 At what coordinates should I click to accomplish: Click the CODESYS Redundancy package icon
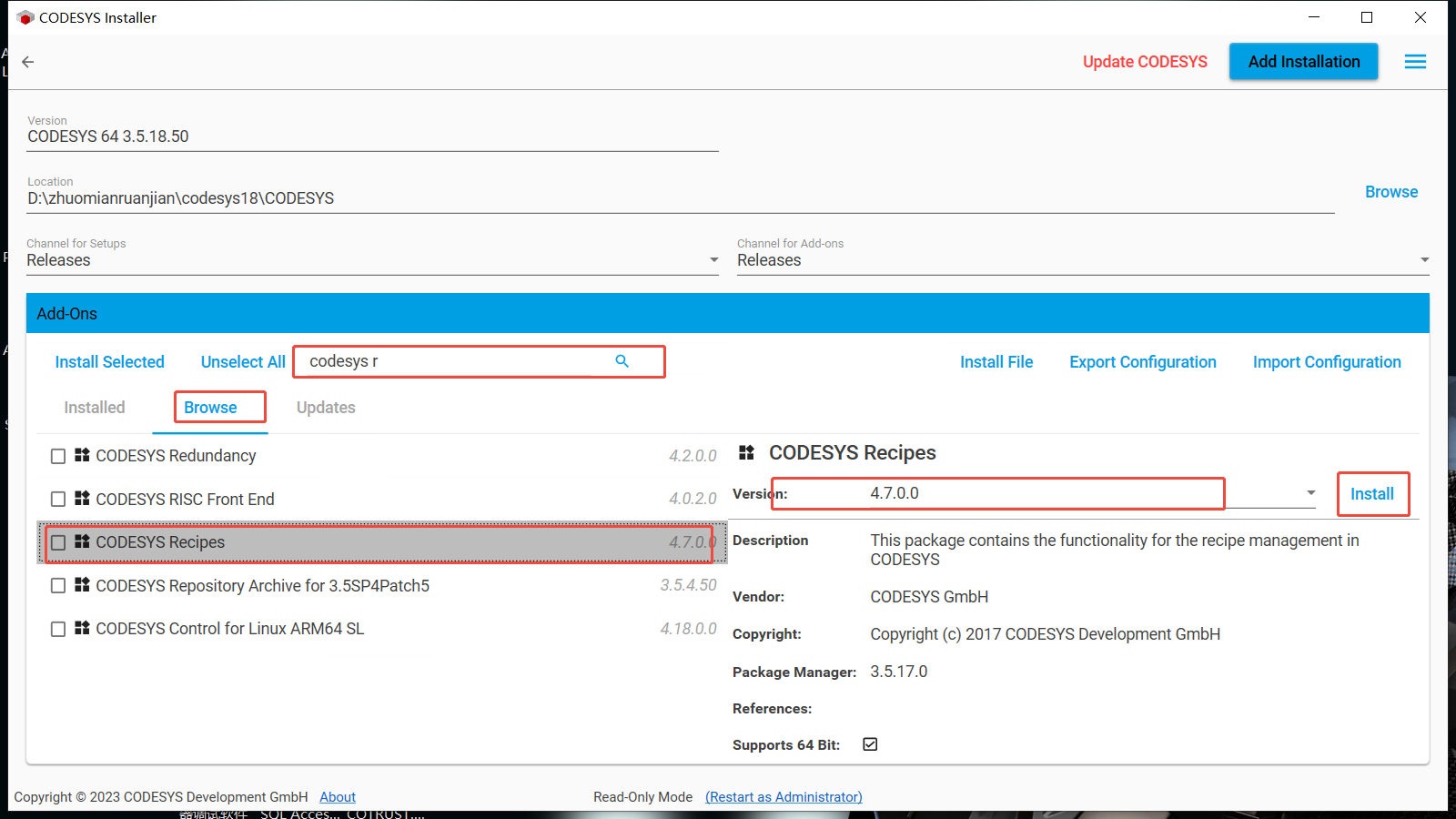click(x=82, y=455)
